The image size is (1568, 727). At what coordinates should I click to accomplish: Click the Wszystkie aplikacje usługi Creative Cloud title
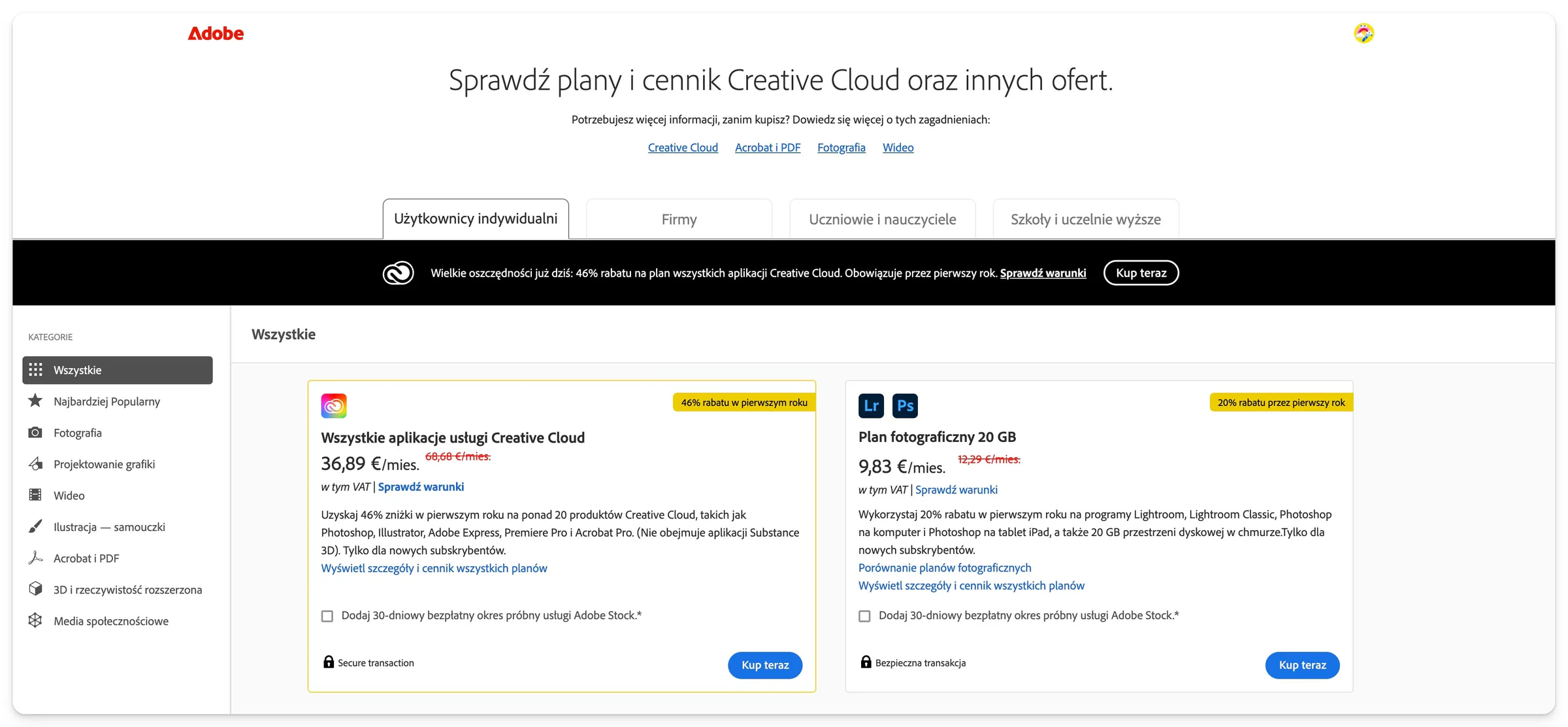pyautogui.click(x=453, y=437)
